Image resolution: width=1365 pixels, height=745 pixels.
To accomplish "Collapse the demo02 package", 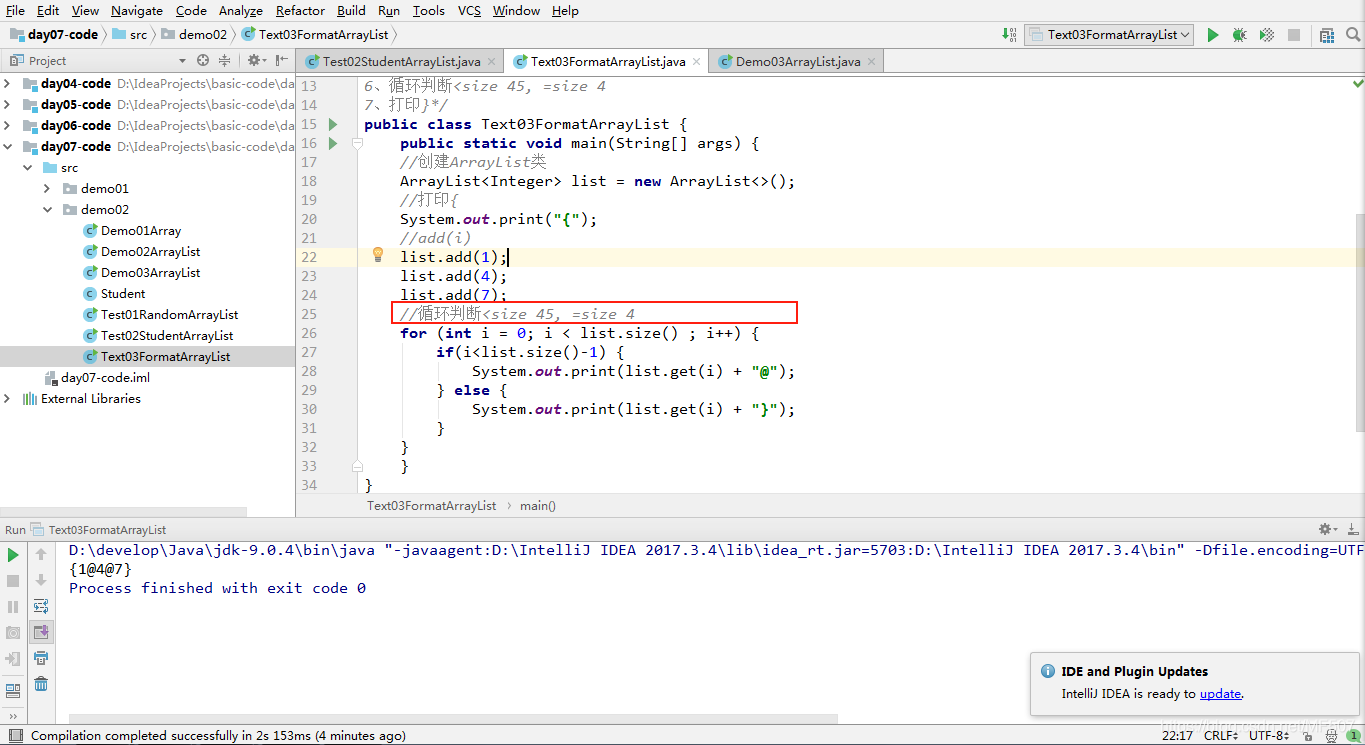I will (x=47, y=209).
